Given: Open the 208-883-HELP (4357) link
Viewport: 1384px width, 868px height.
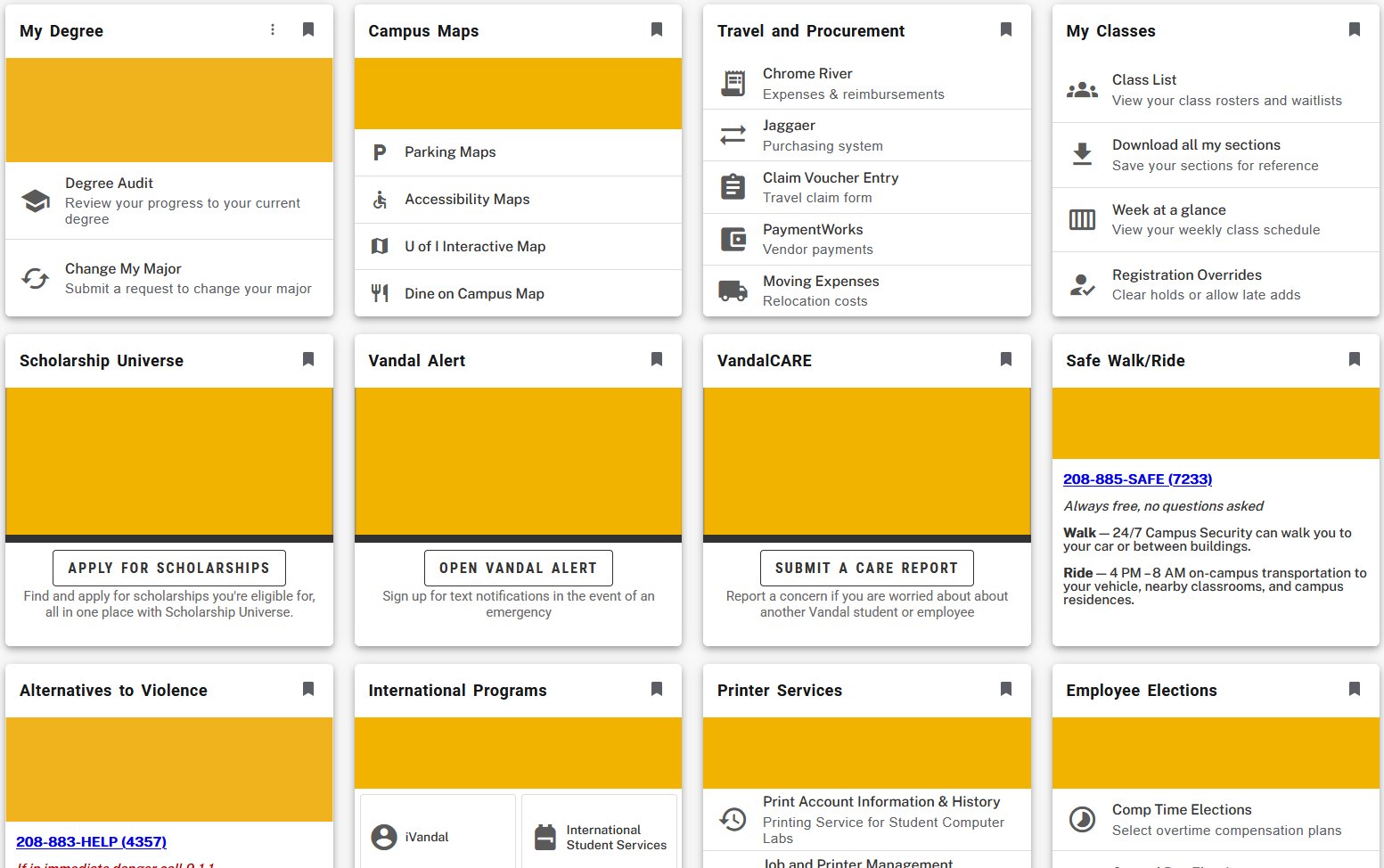Looking at the screenshot, I should coord(91,841).
